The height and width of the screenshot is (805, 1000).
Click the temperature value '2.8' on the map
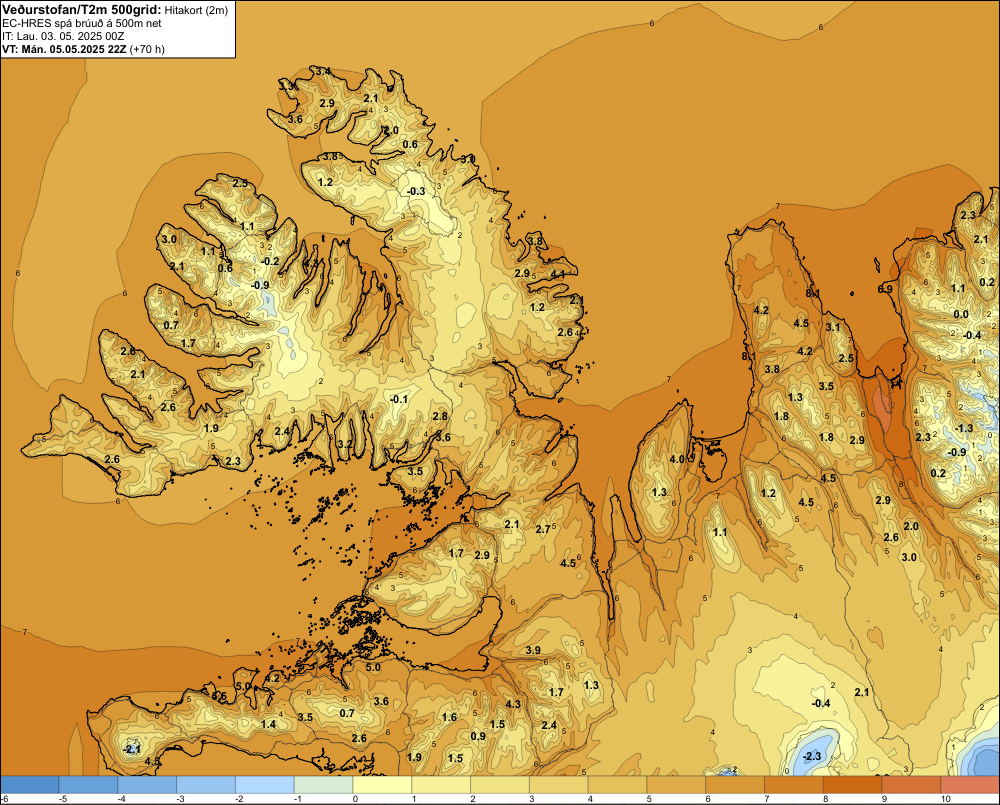pos(440,417)
